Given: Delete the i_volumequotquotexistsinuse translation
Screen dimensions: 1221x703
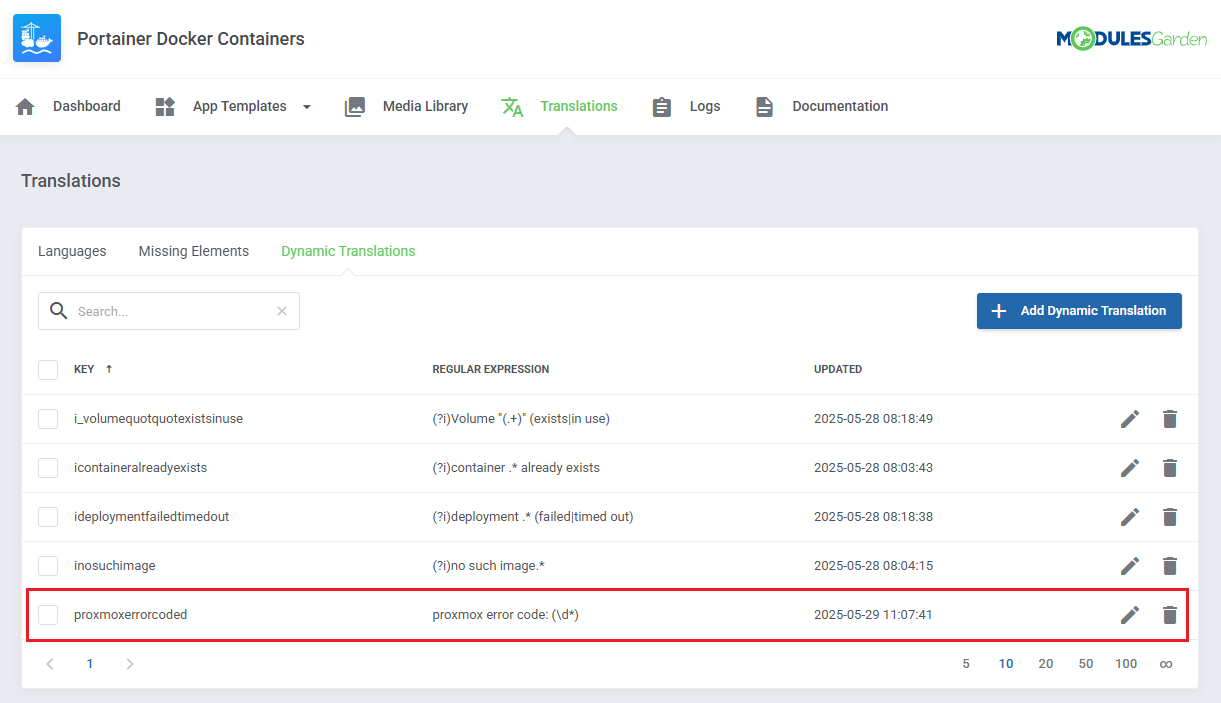Looking at the screenshot, I should [x=1170, y=419].
